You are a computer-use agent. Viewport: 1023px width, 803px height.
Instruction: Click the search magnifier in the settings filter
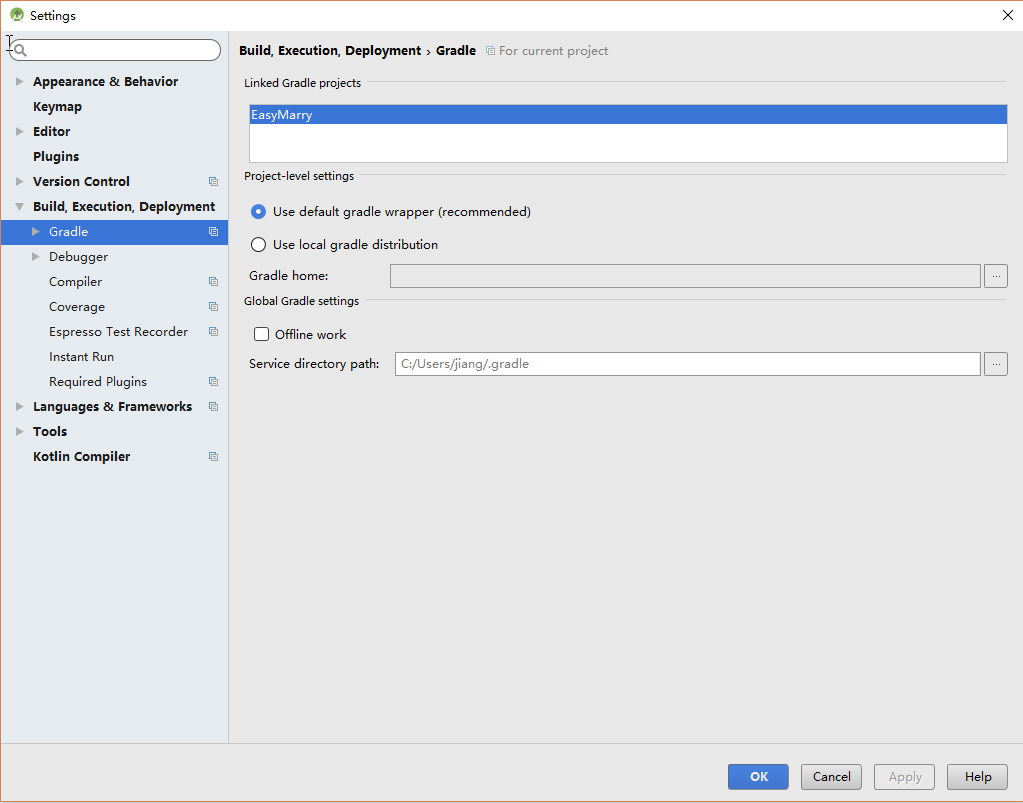18,49
